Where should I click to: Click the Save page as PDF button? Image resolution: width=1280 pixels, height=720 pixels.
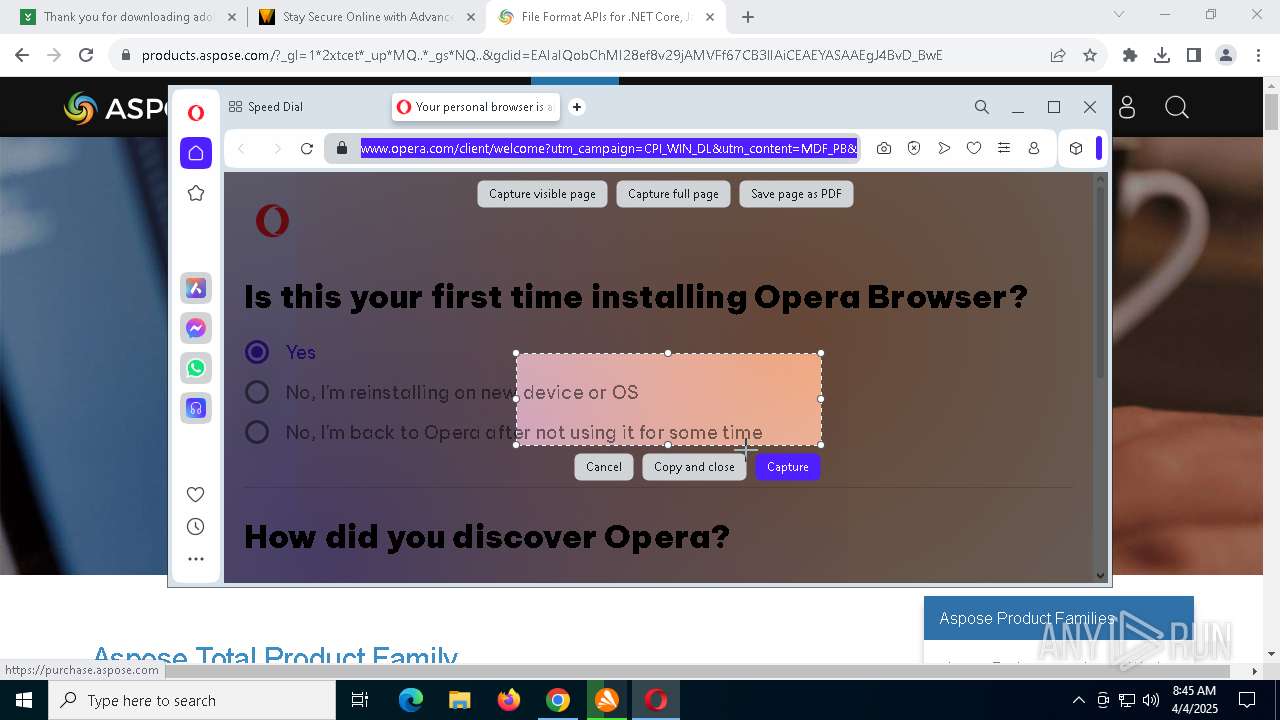pyautogui.click(x=796, y=194)
